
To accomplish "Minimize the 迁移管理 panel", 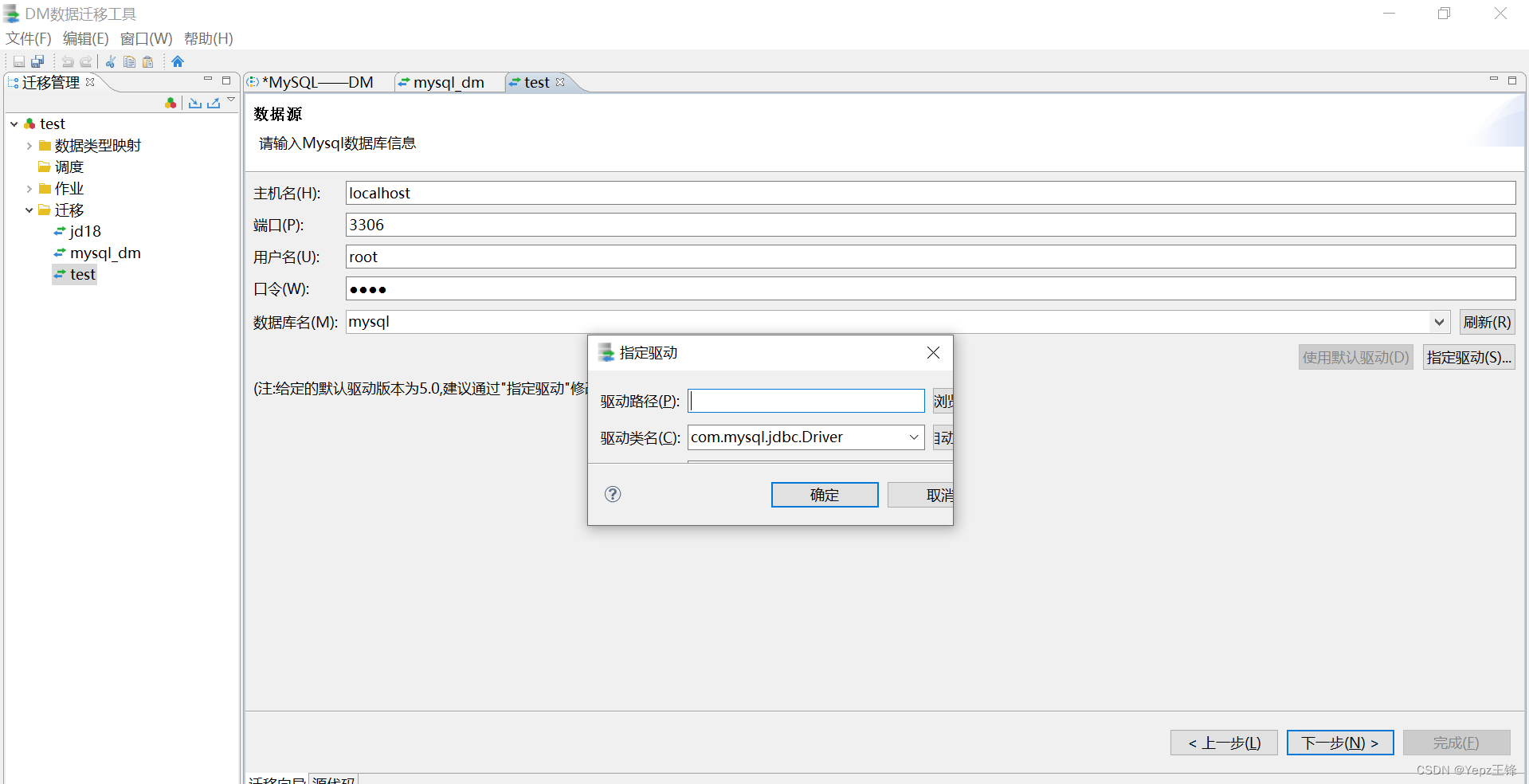I will (x=208, y=80).
